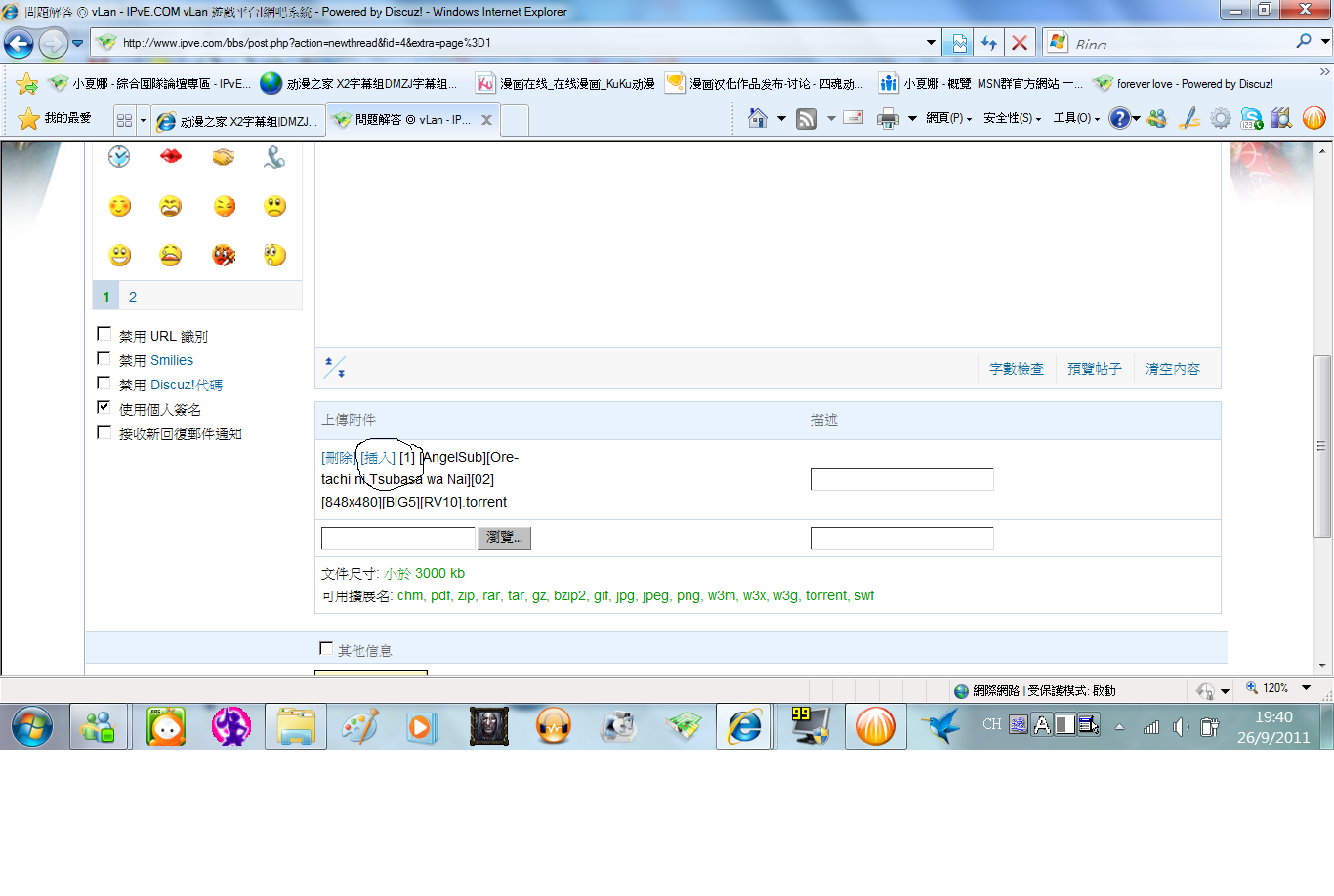Expand the search provider dropdown arrow
Image resolution: width=1334 pixels, height=896 pixels.
[1325, 41]
